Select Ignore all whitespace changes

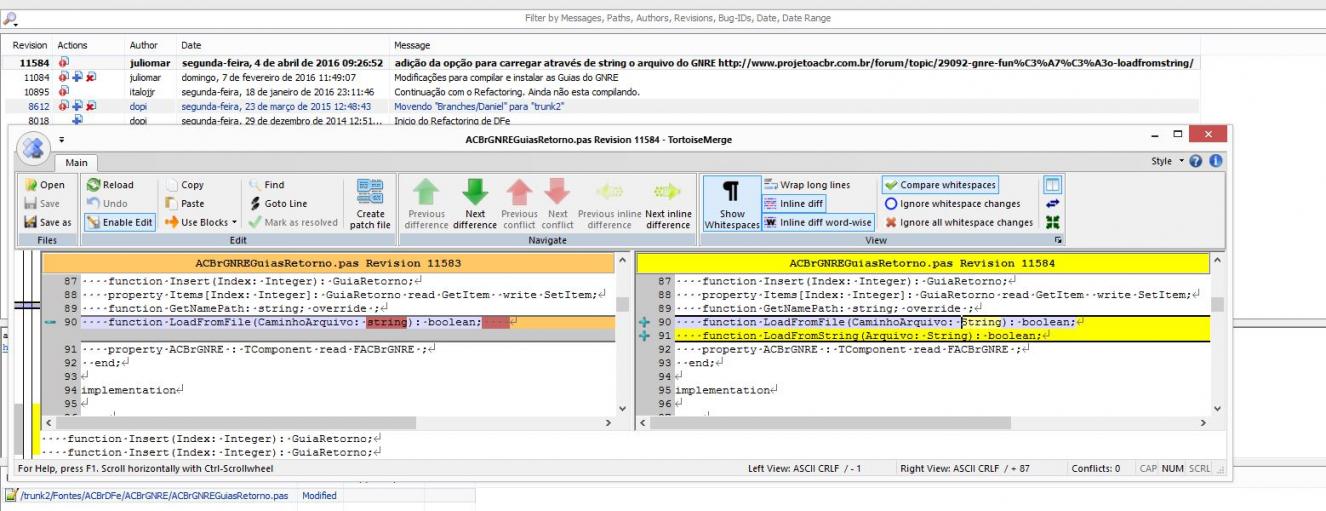(x=959, y=222)
